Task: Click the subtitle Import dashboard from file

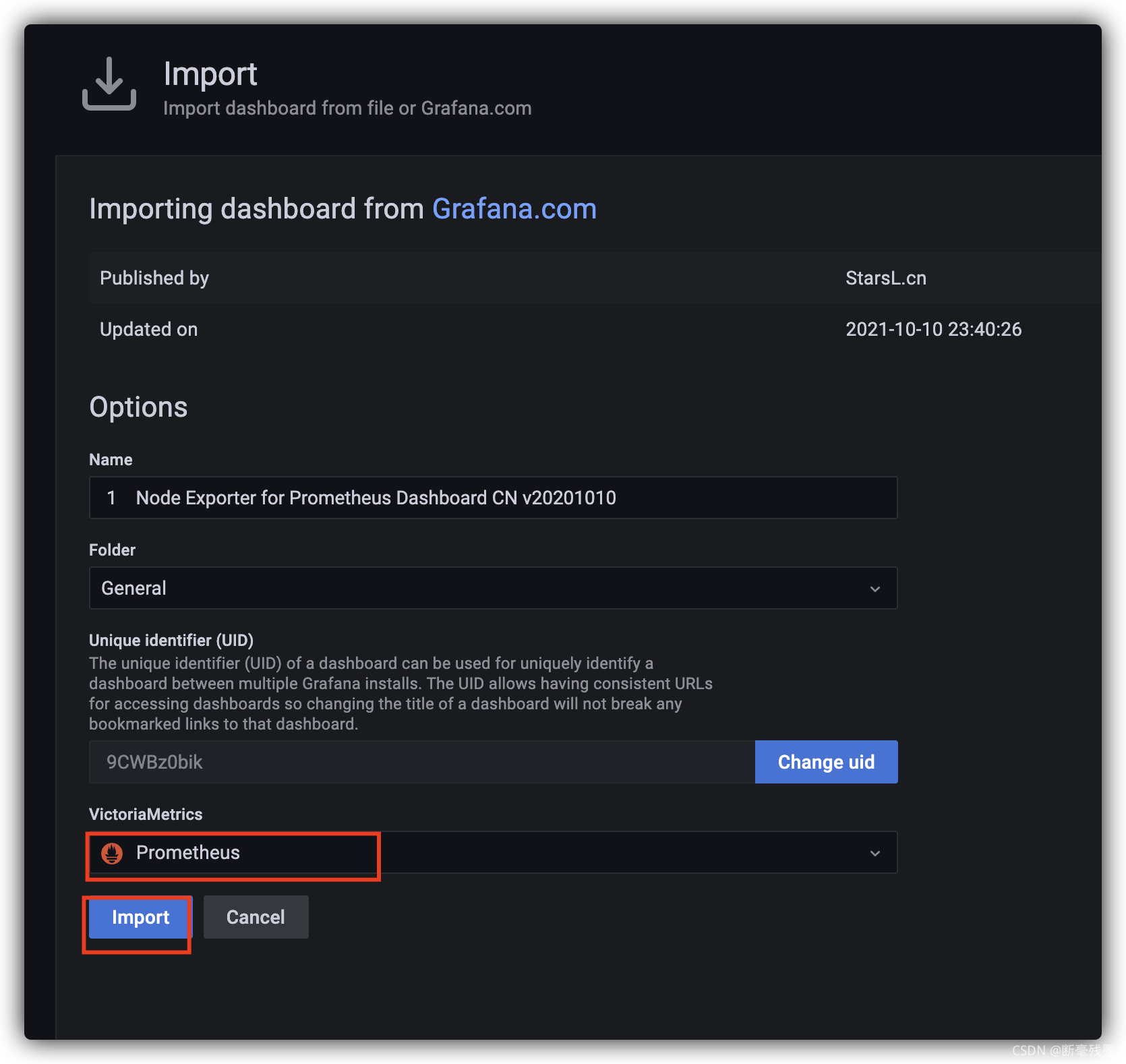Action: [347, 108]
